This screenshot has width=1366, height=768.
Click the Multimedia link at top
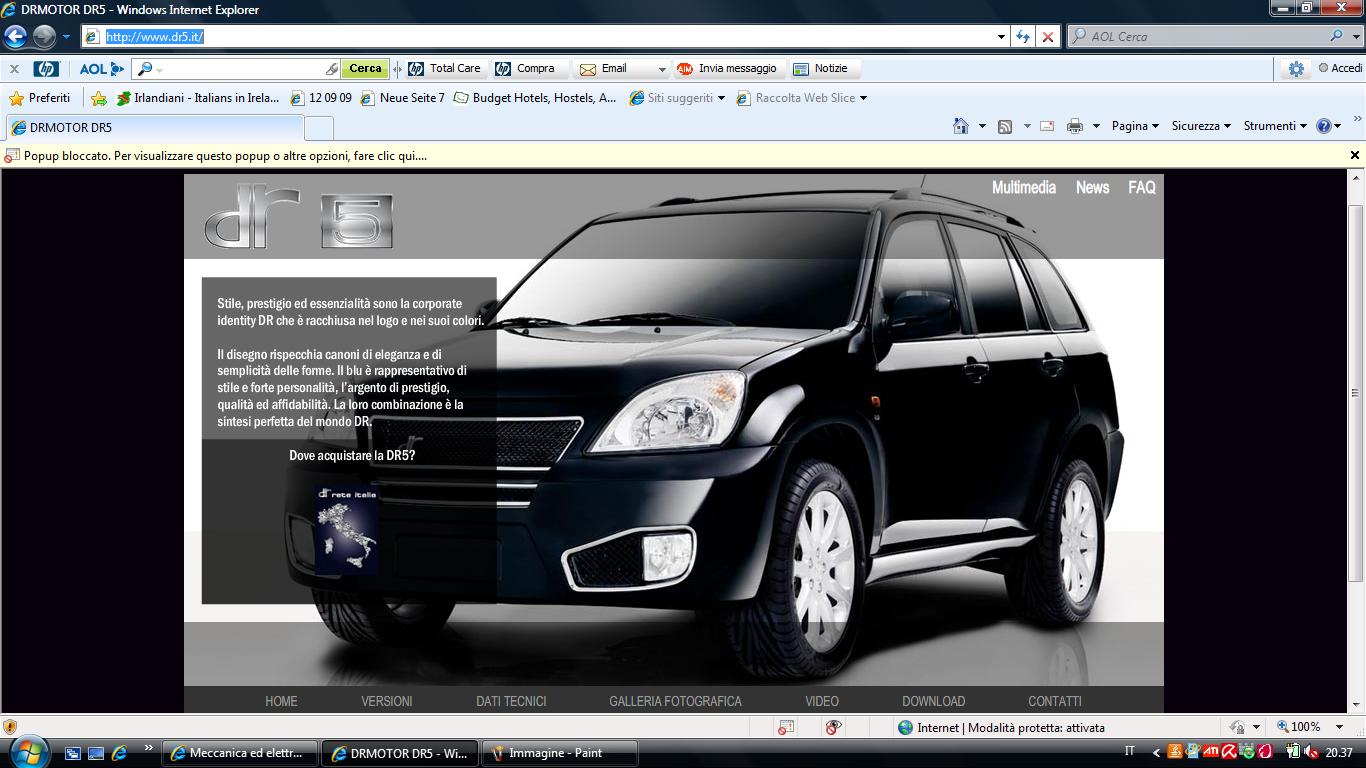pyautogui.click(x=1023, y=187)
